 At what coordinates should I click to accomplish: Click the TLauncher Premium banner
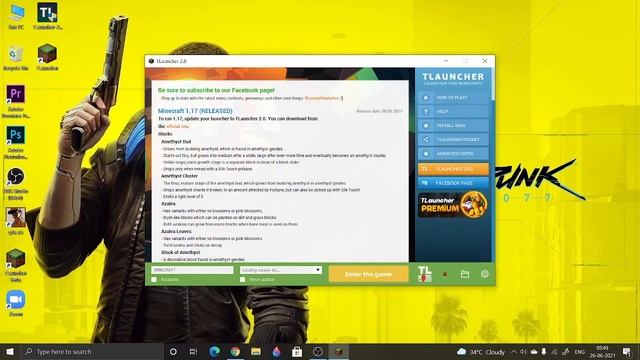point(453,204)
